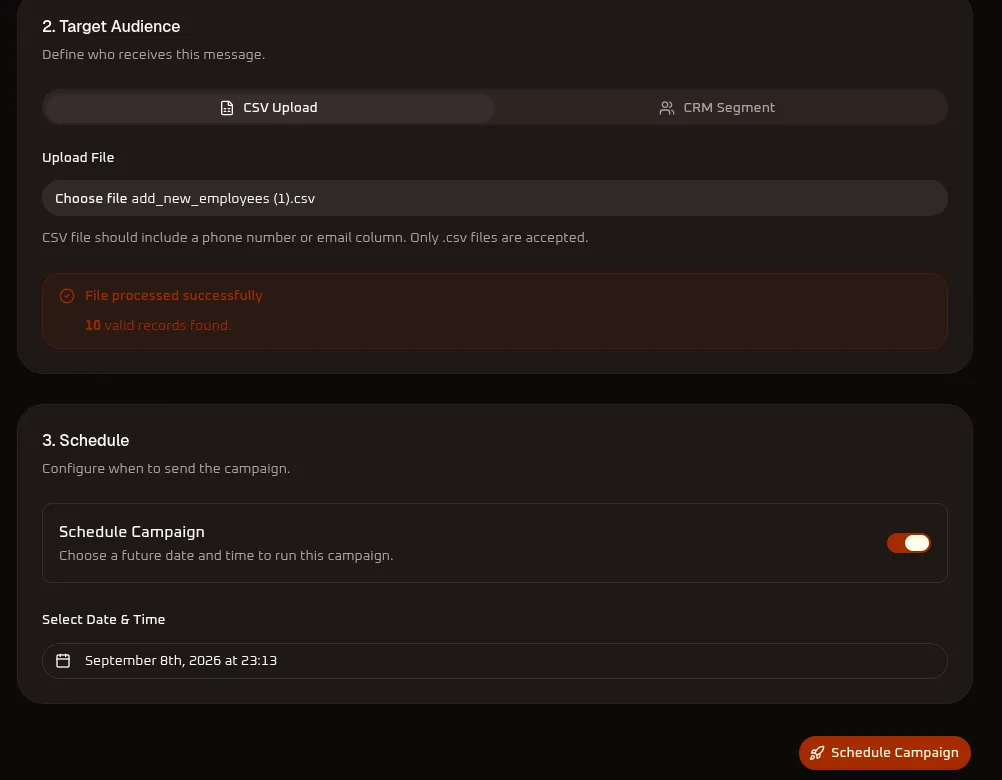Click 'Choose a future date and time' description
This screenshot has height=780, width=1002.
[226, 556]
